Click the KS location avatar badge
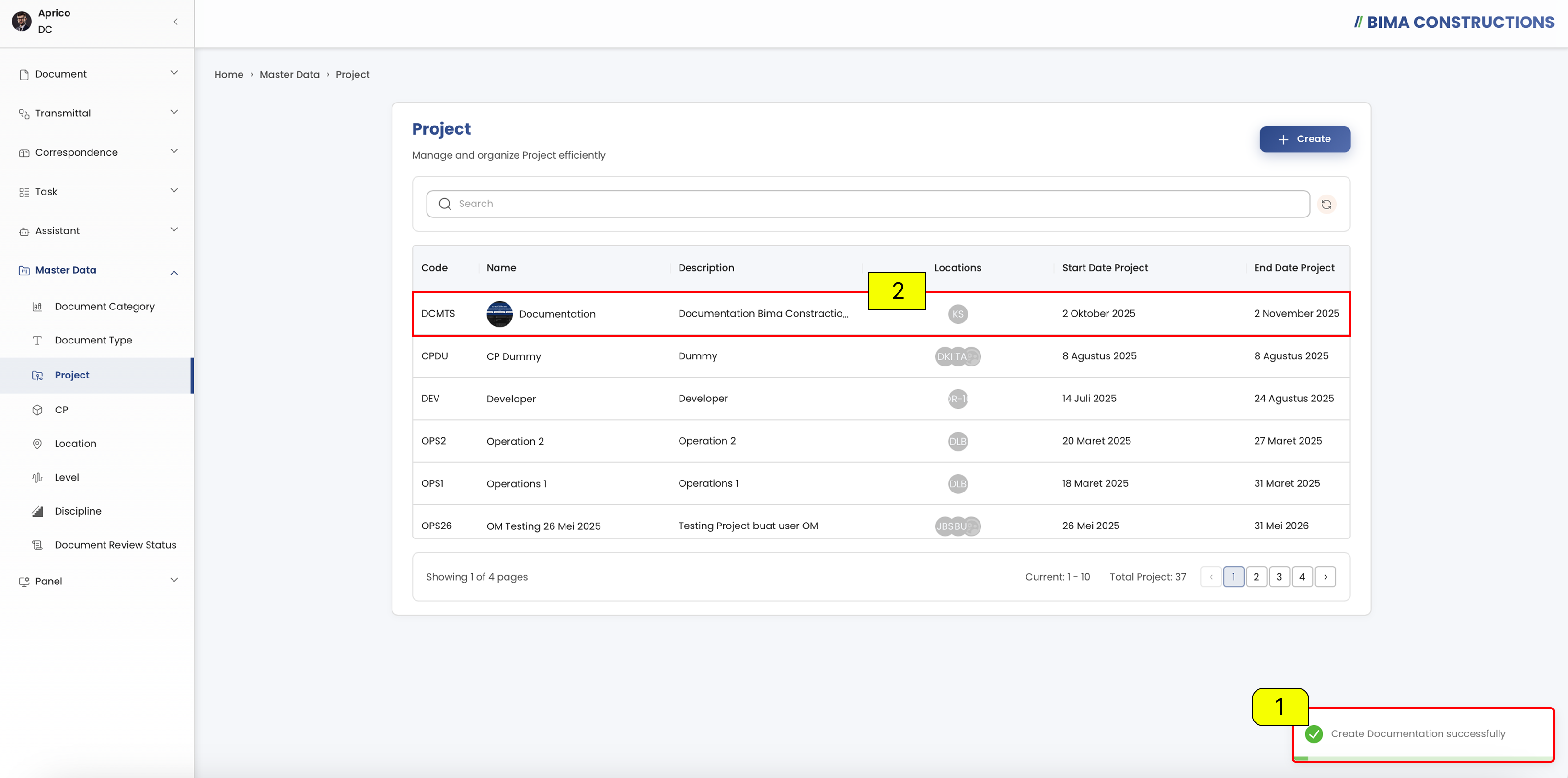1568x778 pixels. (x=957, y=314)
